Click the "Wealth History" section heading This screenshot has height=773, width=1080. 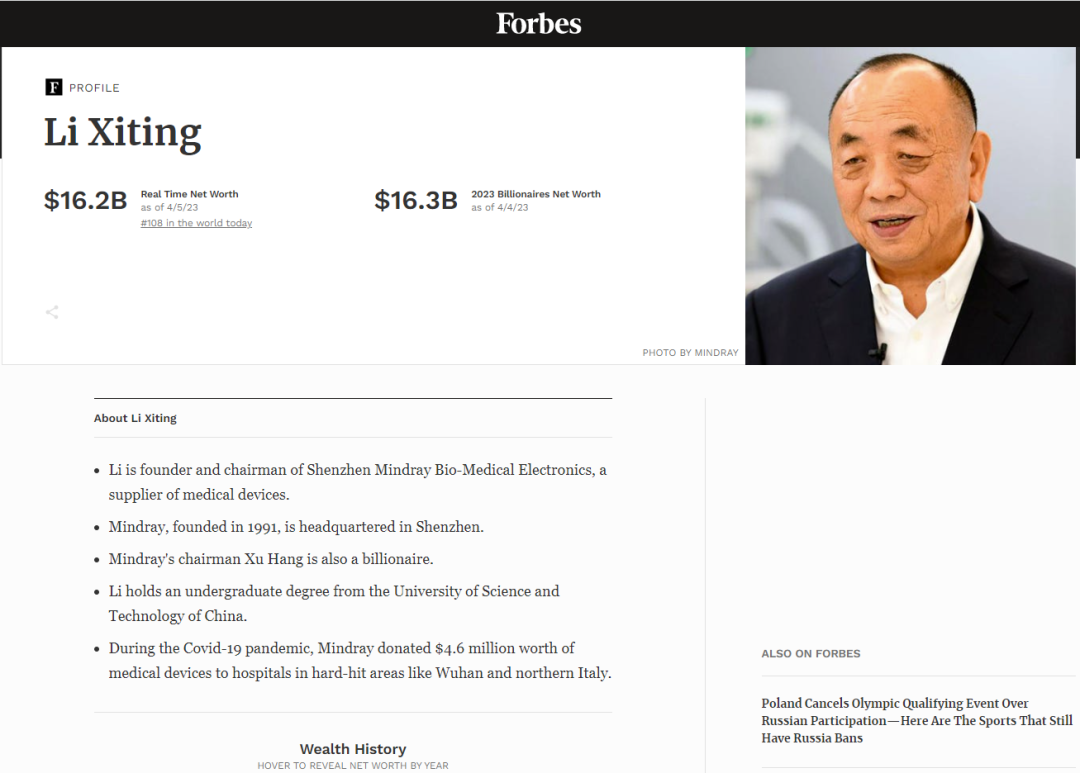coord(353,749)
